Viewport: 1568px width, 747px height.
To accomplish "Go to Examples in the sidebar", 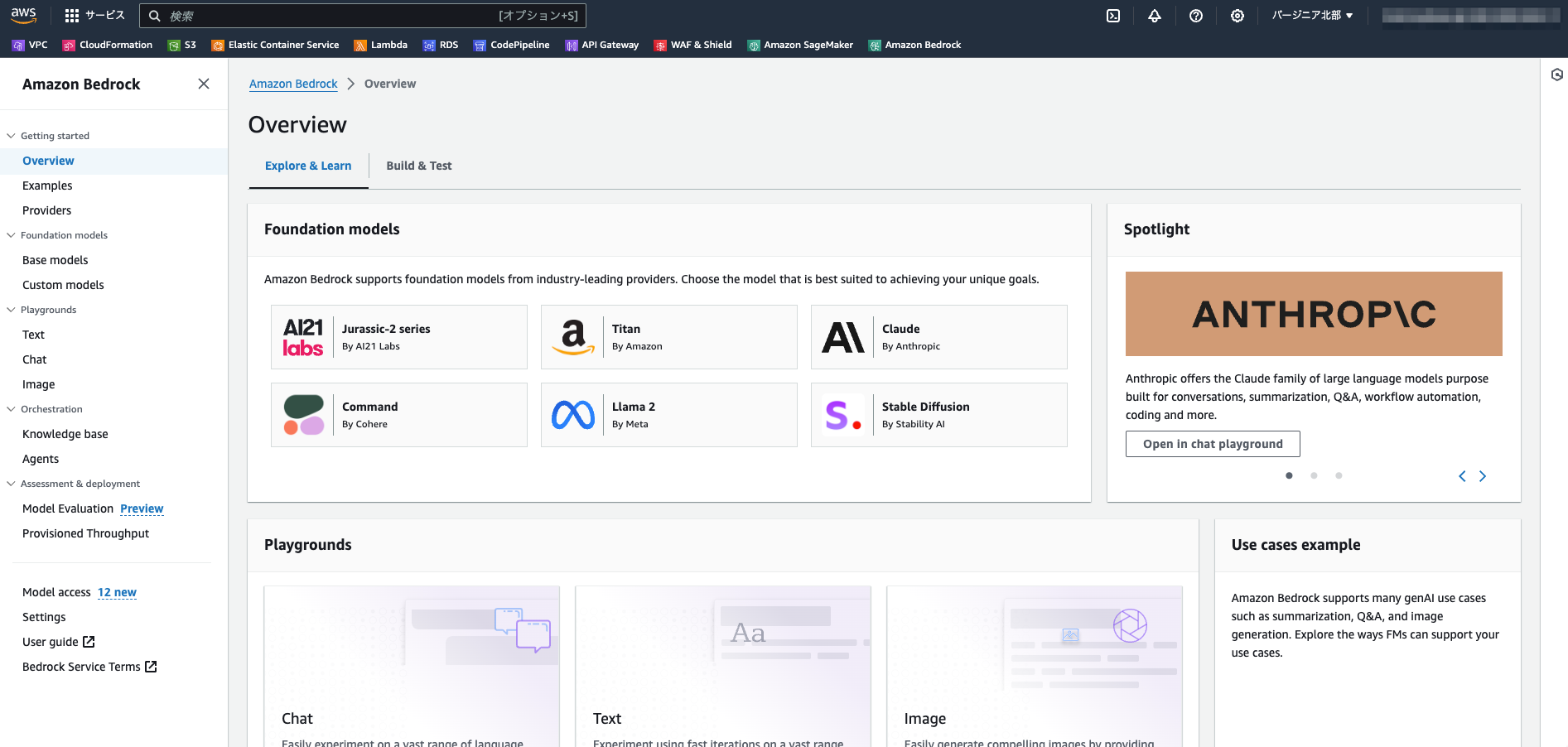I will click(x=47, y=186).
